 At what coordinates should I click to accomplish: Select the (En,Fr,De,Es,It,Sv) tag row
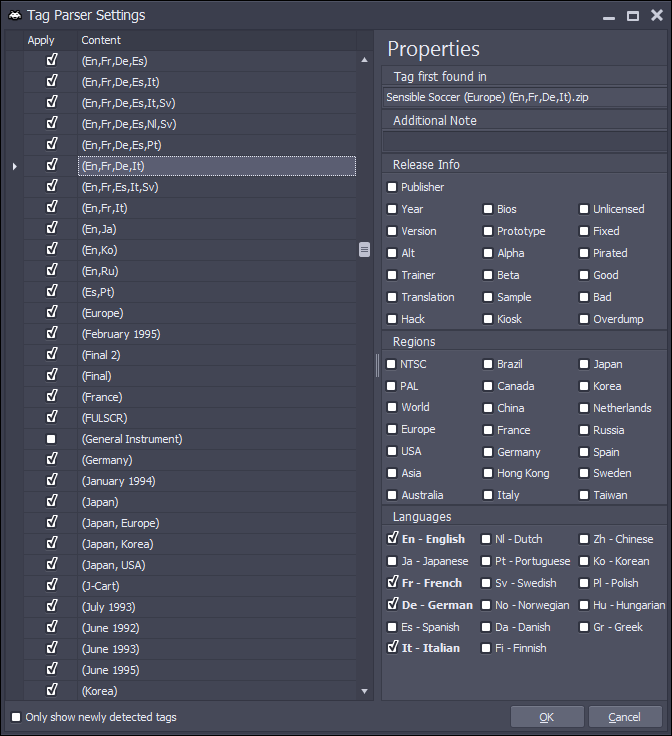pyautogui.click(x=217, y=103)
